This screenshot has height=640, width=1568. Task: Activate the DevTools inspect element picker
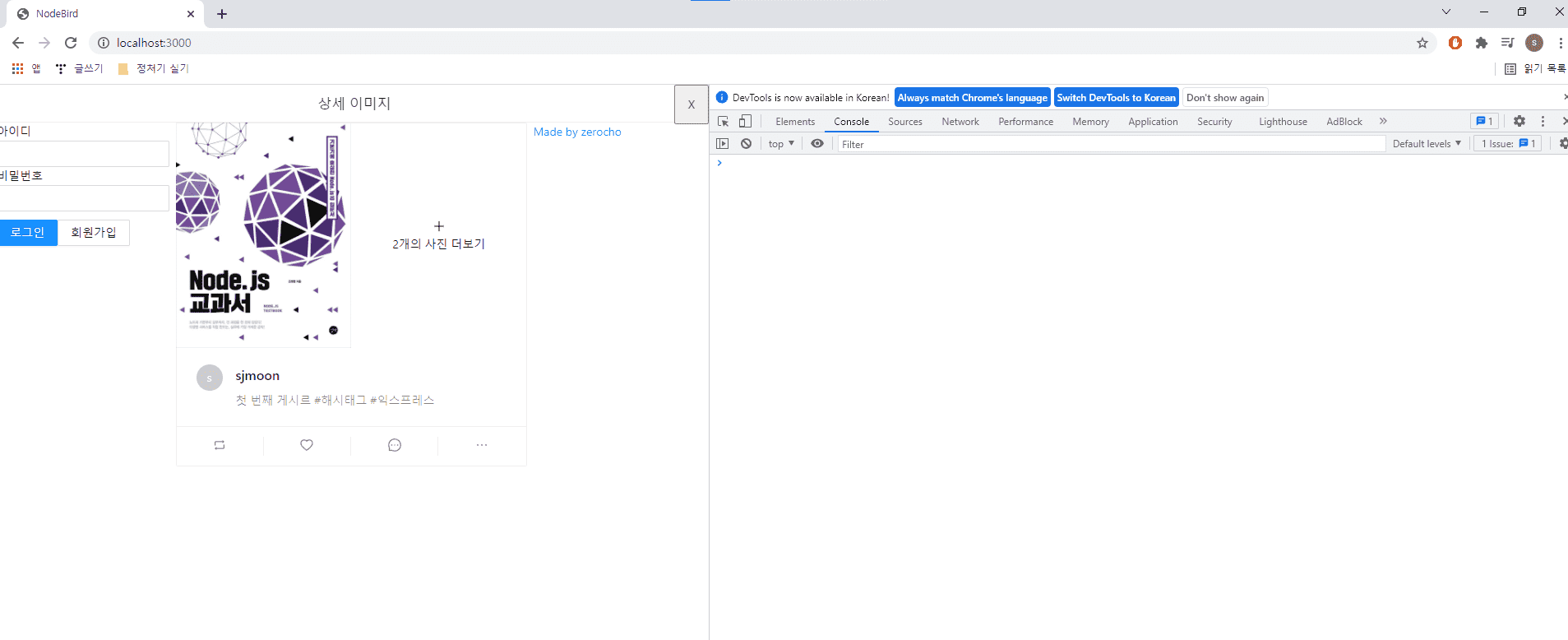coord(724,122)
